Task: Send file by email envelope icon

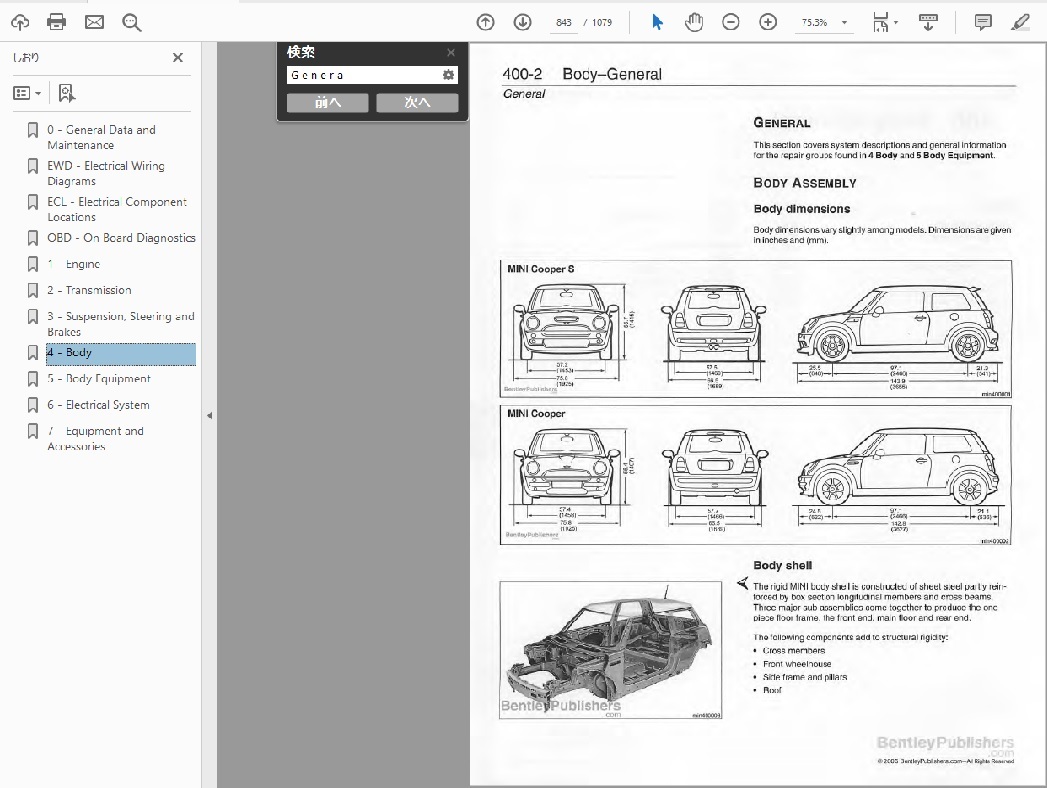Action: point(94,22)
